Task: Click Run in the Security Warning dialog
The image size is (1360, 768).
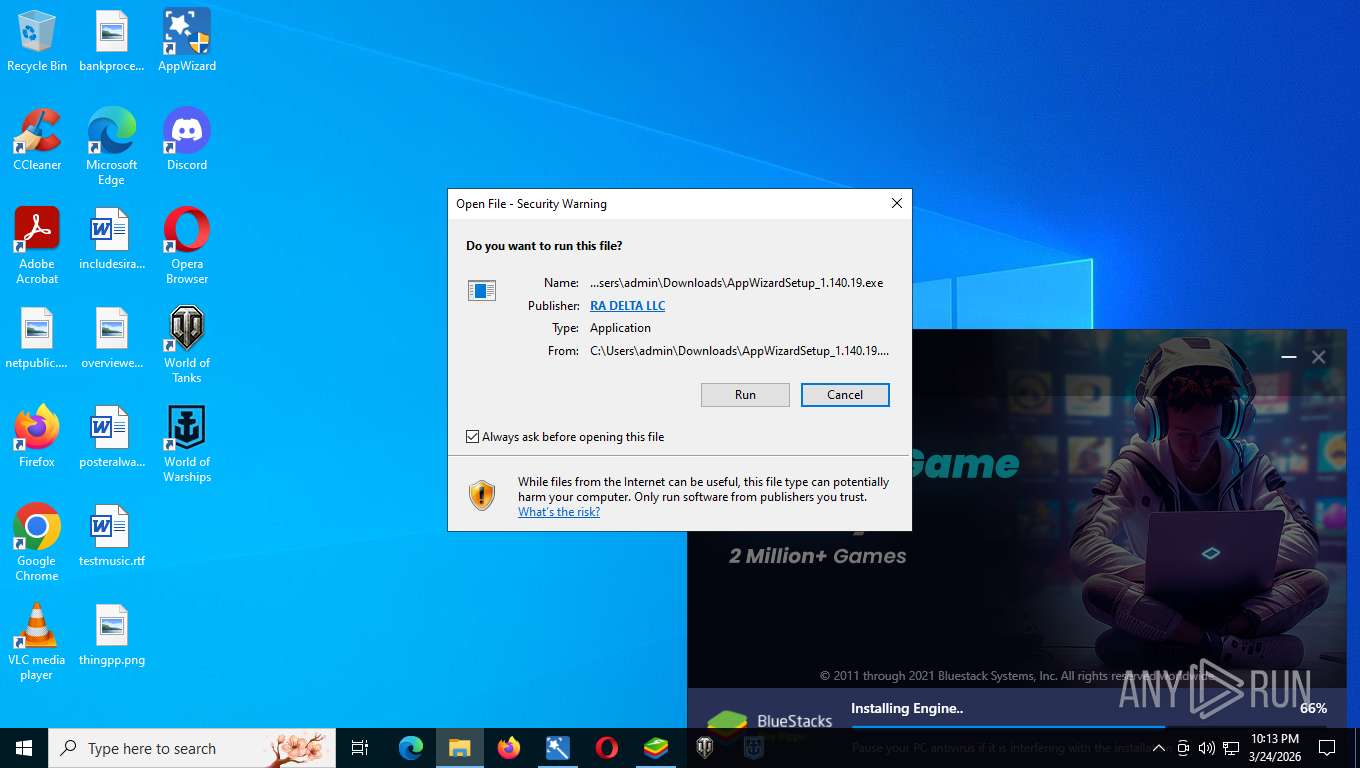Action: 745,395
